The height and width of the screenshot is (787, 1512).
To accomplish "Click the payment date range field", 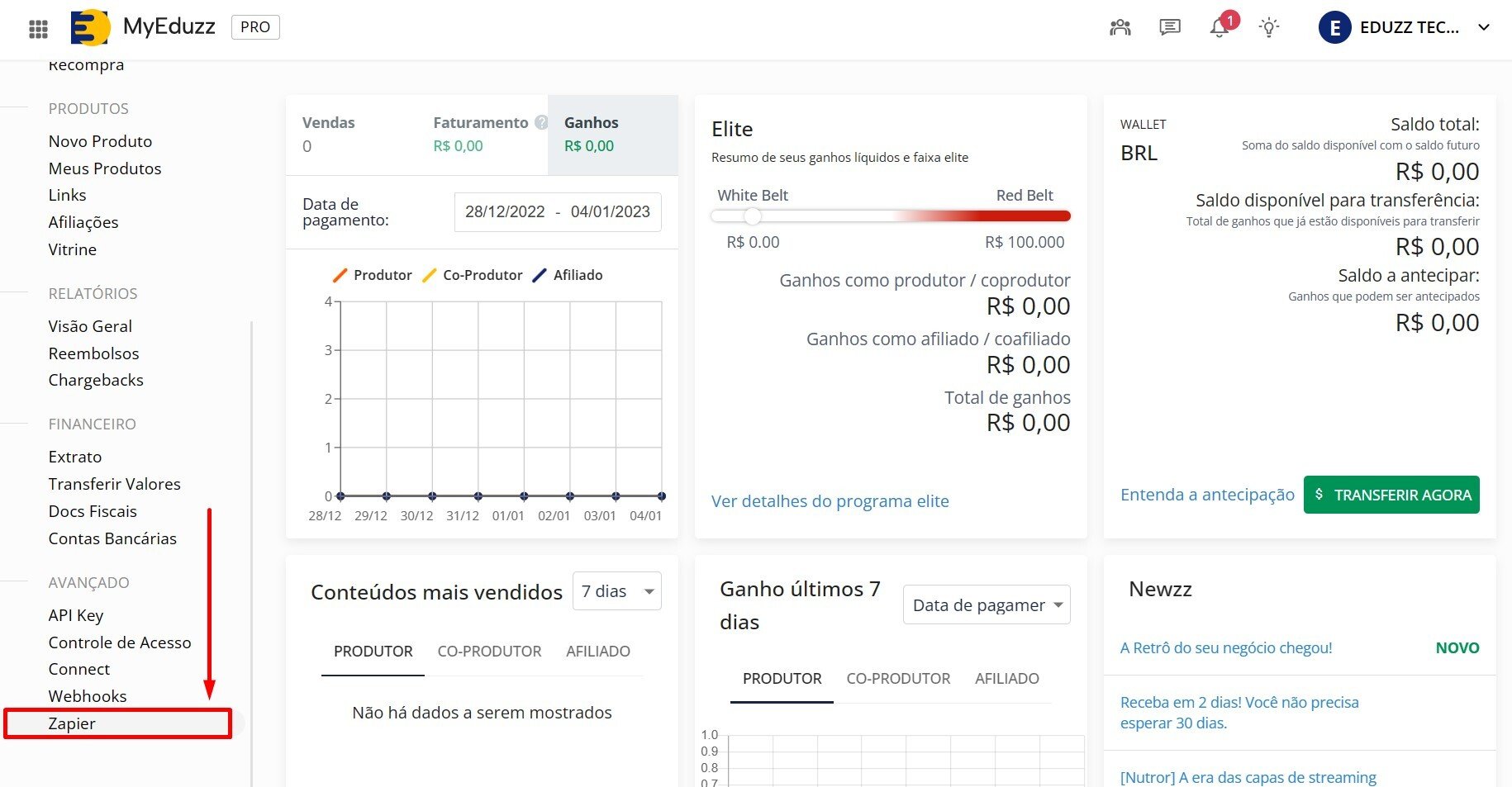I will click(557, 212).
